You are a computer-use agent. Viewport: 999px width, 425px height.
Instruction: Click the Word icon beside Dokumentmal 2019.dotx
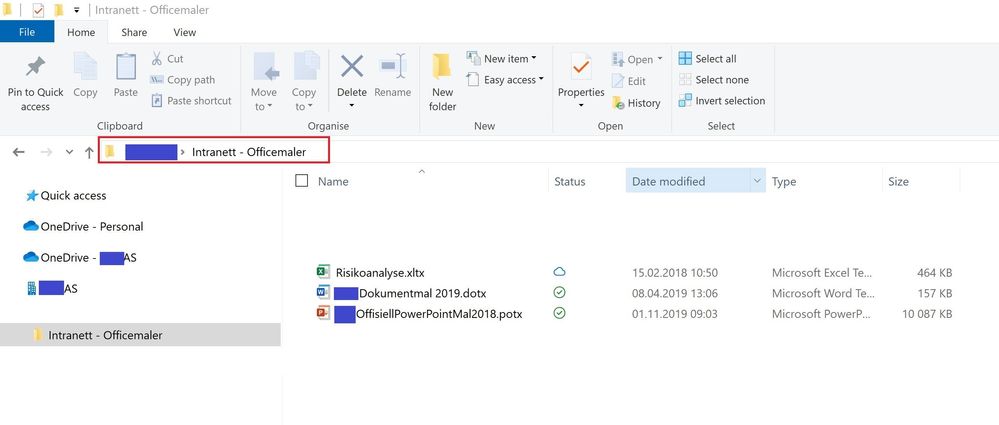pos(324,292)
